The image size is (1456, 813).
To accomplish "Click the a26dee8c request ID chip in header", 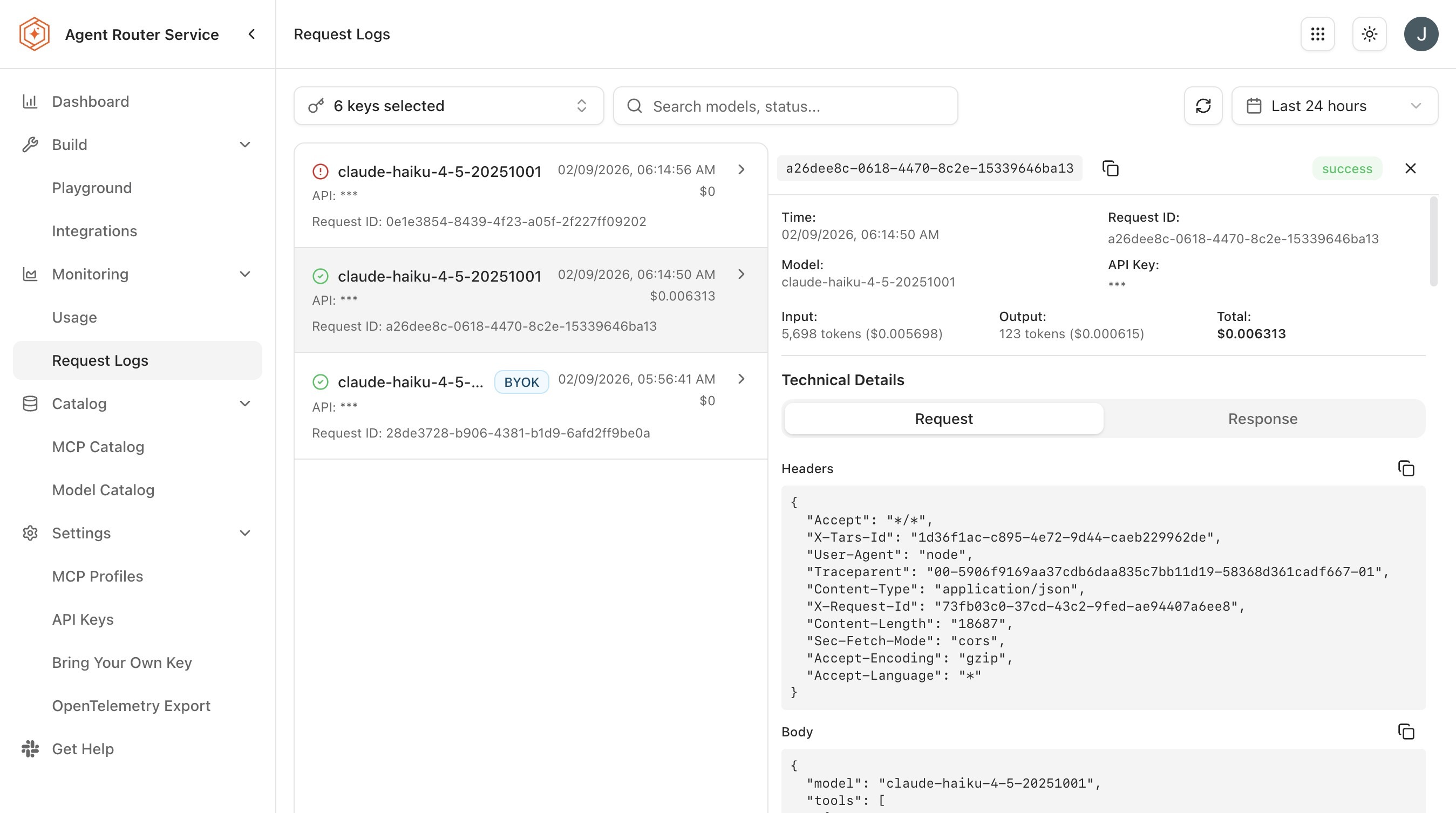I will click(x=929, y=168).
